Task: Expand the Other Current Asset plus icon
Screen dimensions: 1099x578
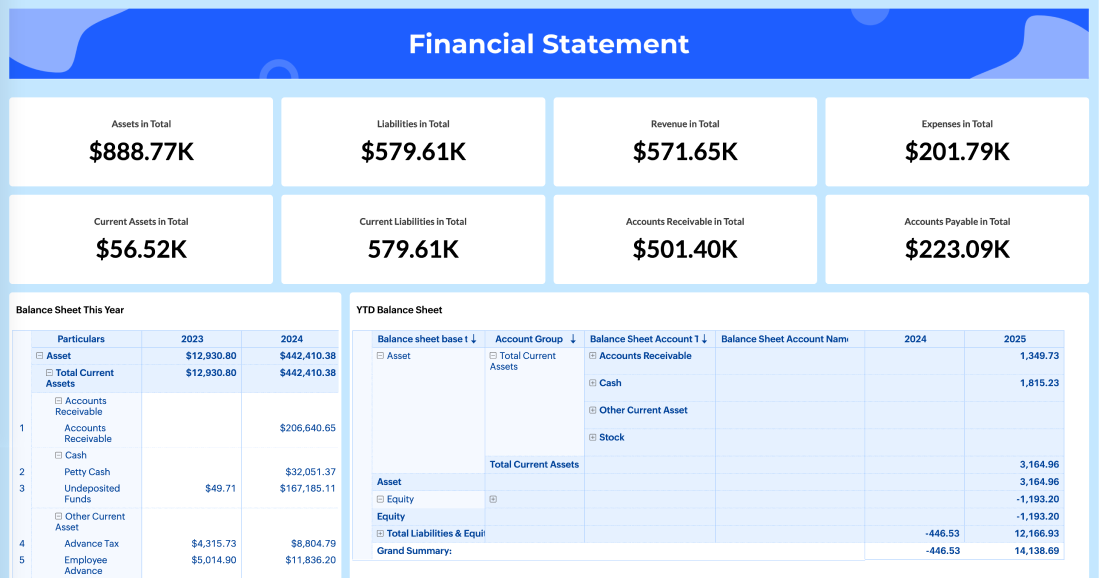Action: coord(591,410)
